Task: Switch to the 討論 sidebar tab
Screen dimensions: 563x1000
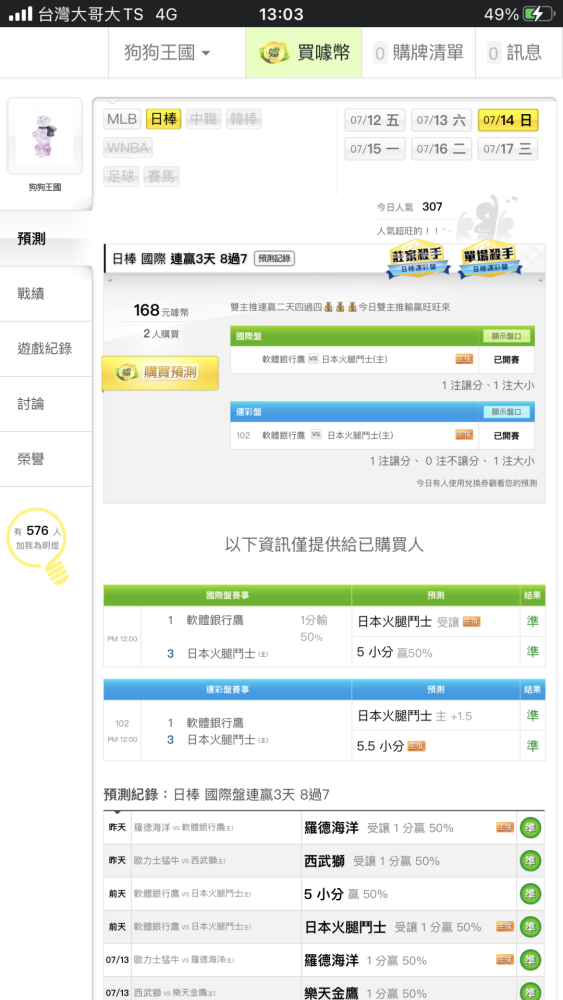Action: [46, 404]
